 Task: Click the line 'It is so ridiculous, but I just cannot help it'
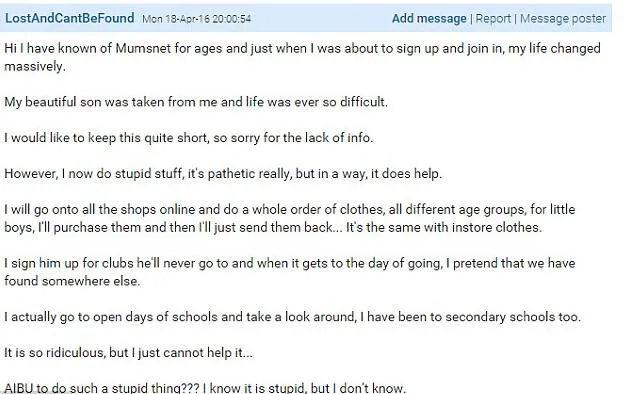point(129,353)
